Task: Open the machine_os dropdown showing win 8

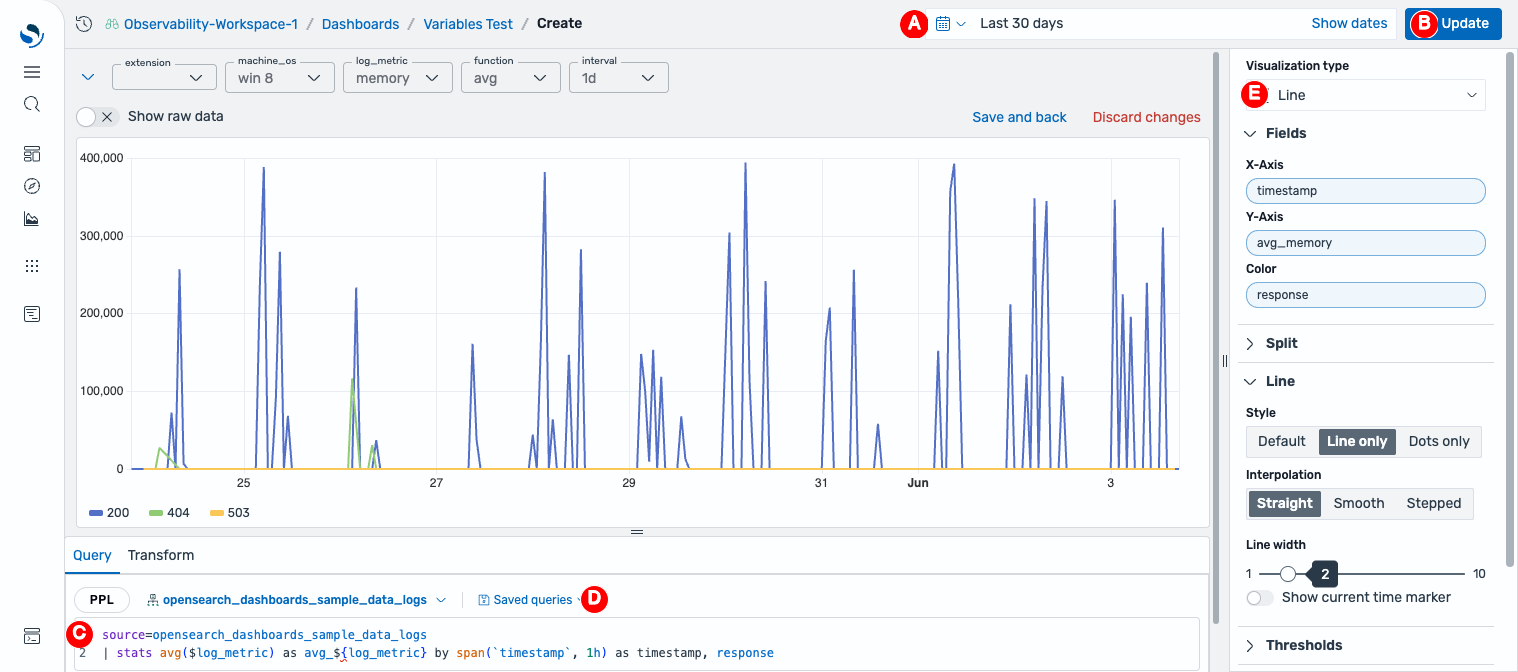Action: tap(280, 77)
